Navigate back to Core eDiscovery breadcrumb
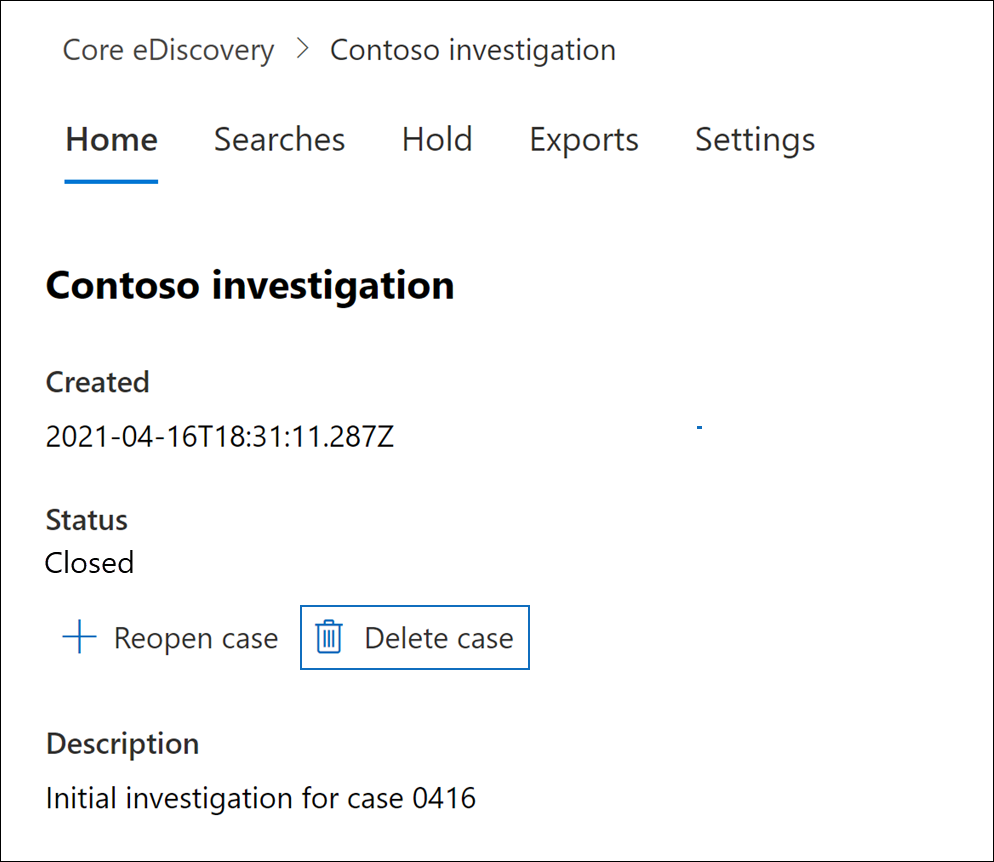Viewport: 994px width, 862px height. click(x=169, y=50)
